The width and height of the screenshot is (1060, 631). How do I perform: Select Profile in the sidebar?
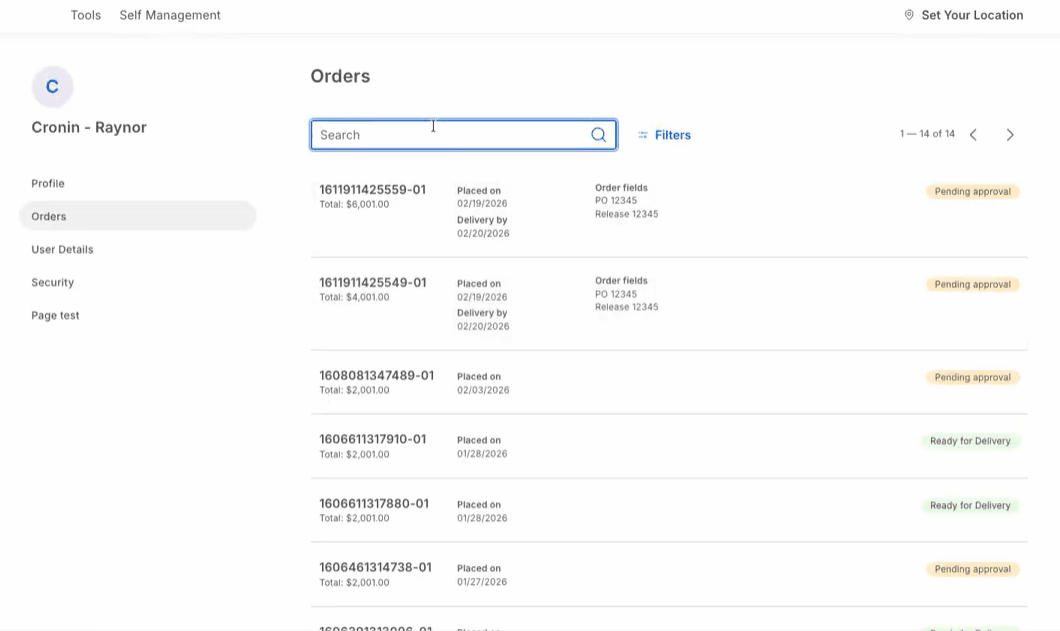click(48, 183)
